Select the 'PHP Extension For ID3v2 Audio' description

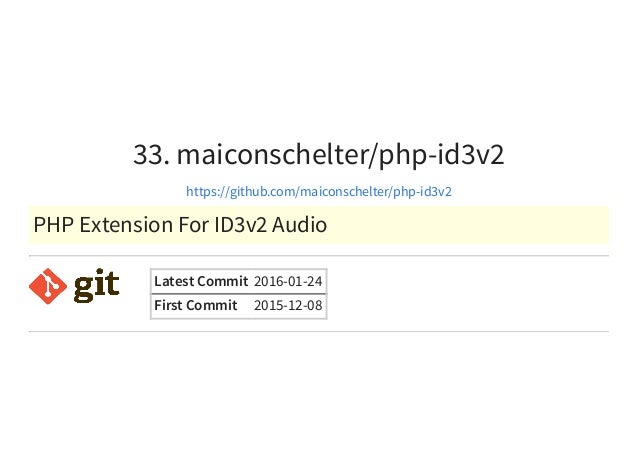point(180,225)
